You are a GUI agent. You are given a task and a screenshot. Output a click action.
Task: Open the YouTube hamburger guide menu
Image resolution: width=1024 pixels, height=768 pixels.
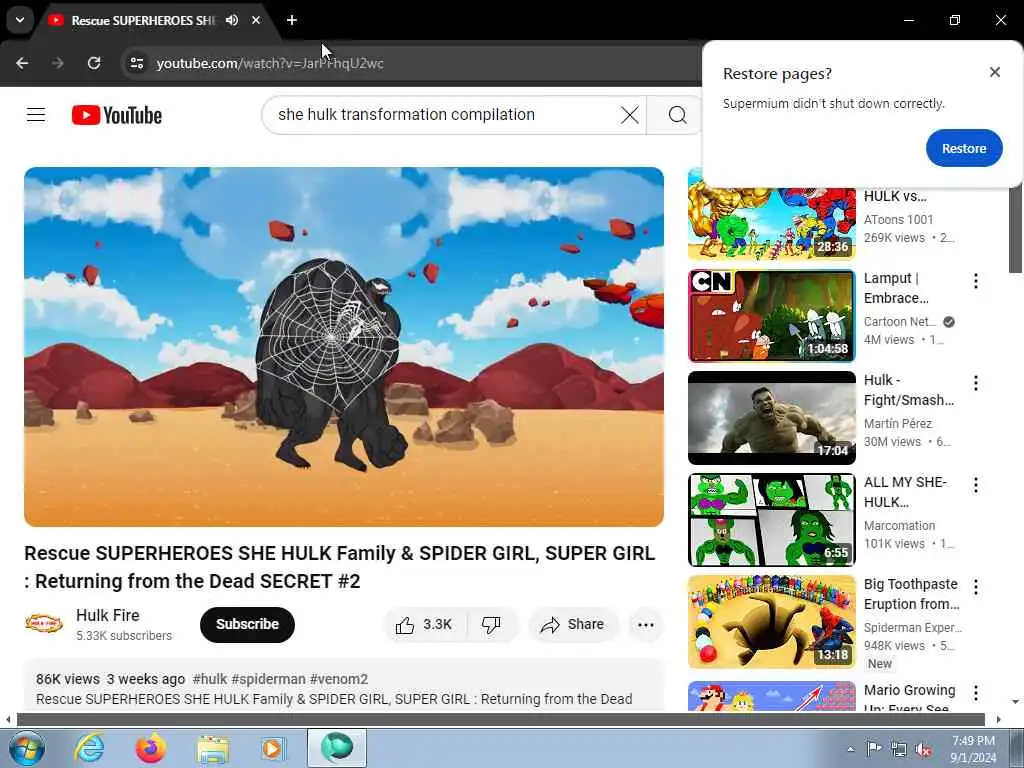tap(36, 115)
